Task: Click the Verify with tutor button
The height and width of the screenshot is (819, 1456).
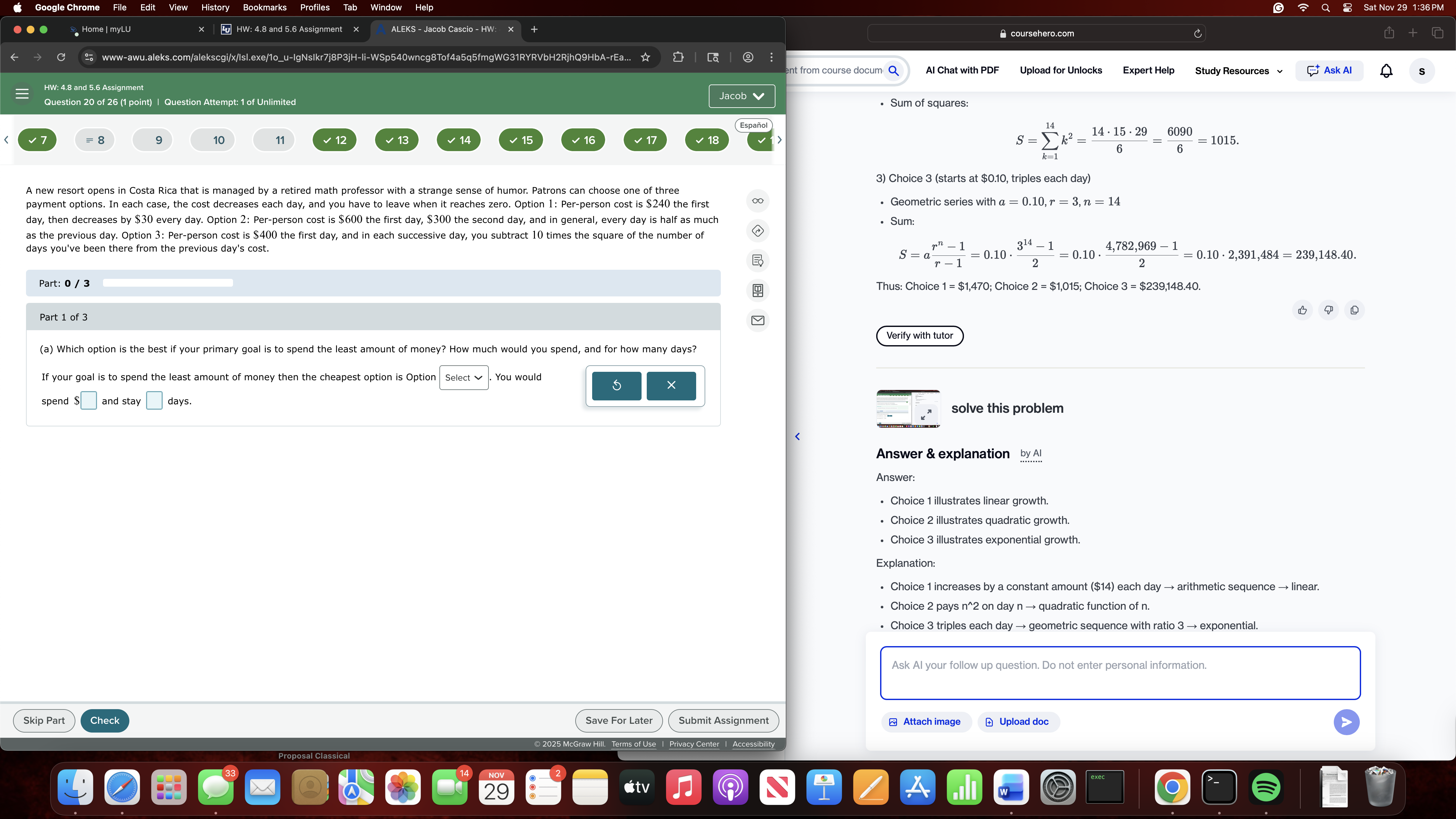Action: (919, 335)
